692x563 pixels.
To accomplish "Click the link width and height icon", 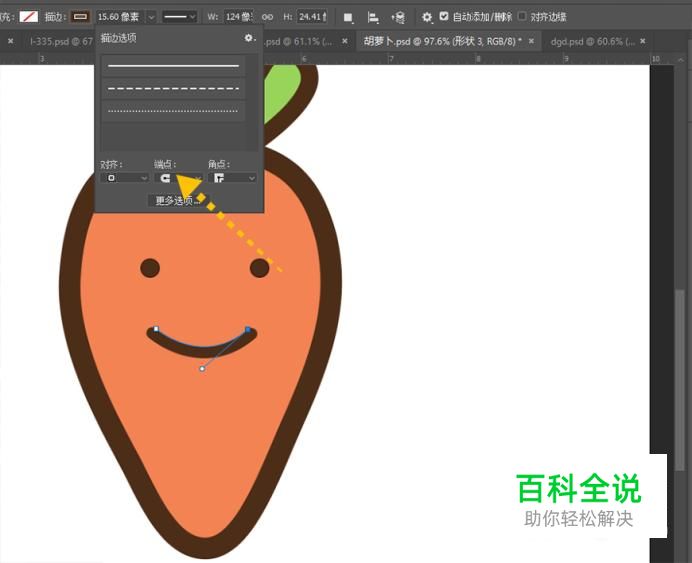I will 267,17.
